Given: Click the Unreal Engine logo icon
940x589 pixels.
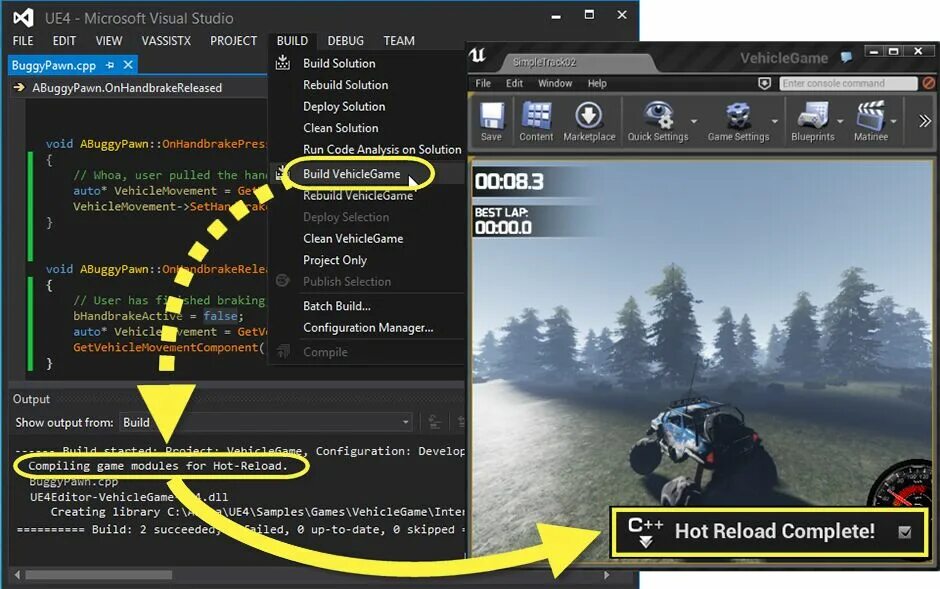Looking at the screenshot, I should pos(477,56).
